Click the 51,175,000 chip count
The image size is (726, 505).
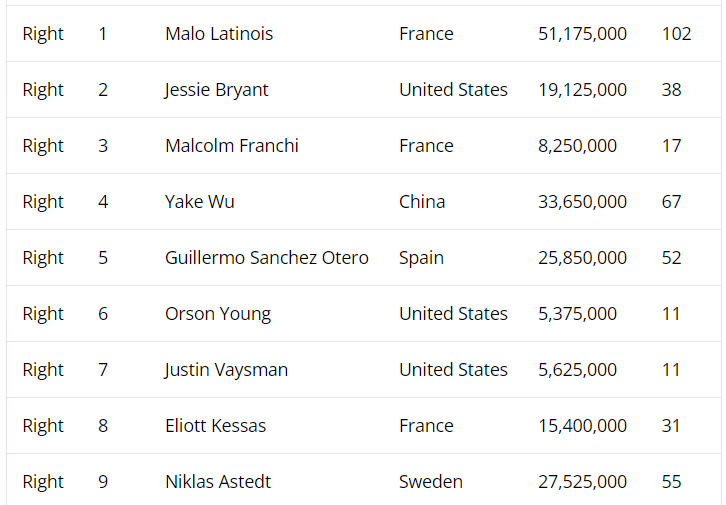coord(582,34)
